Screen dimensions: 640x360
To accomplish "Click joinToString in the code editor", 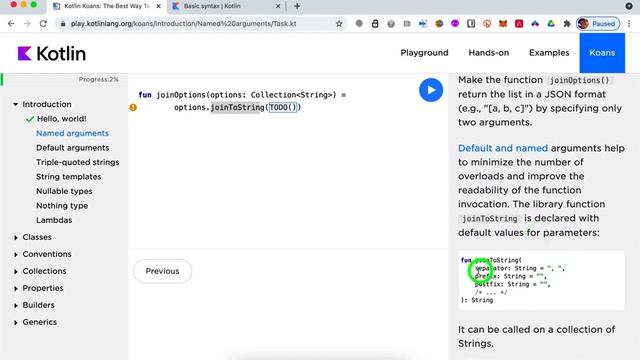I will tap(238, 107).
